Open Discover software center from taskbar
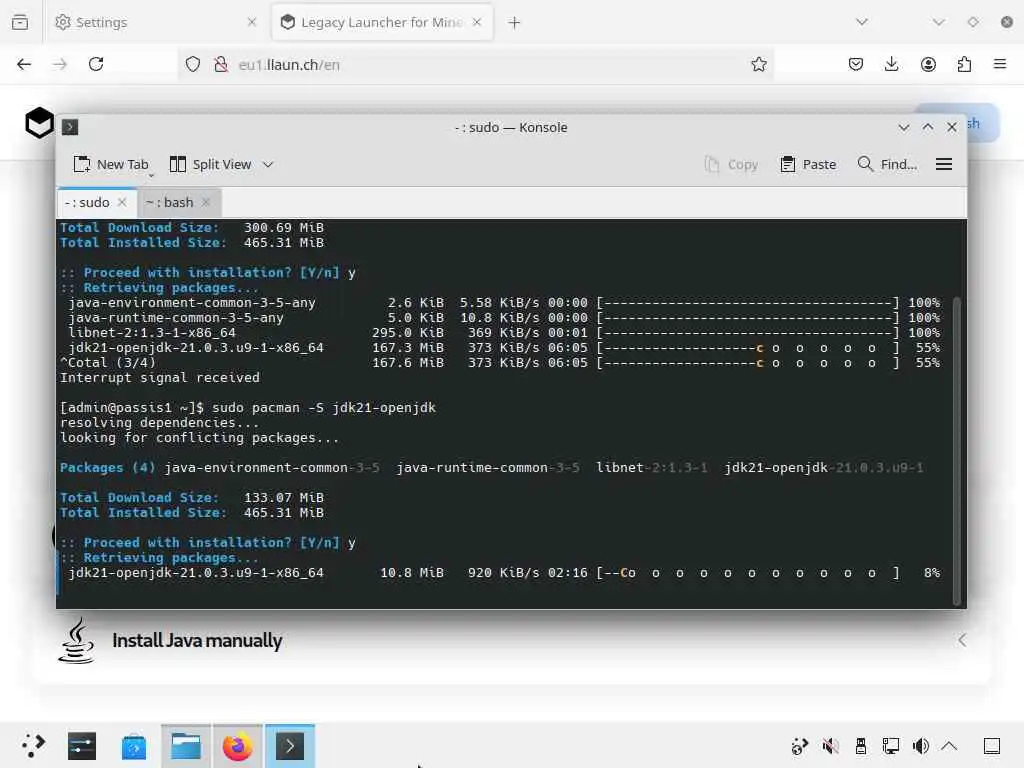This screenshot has height=768, width=1024. coord(134,746)
